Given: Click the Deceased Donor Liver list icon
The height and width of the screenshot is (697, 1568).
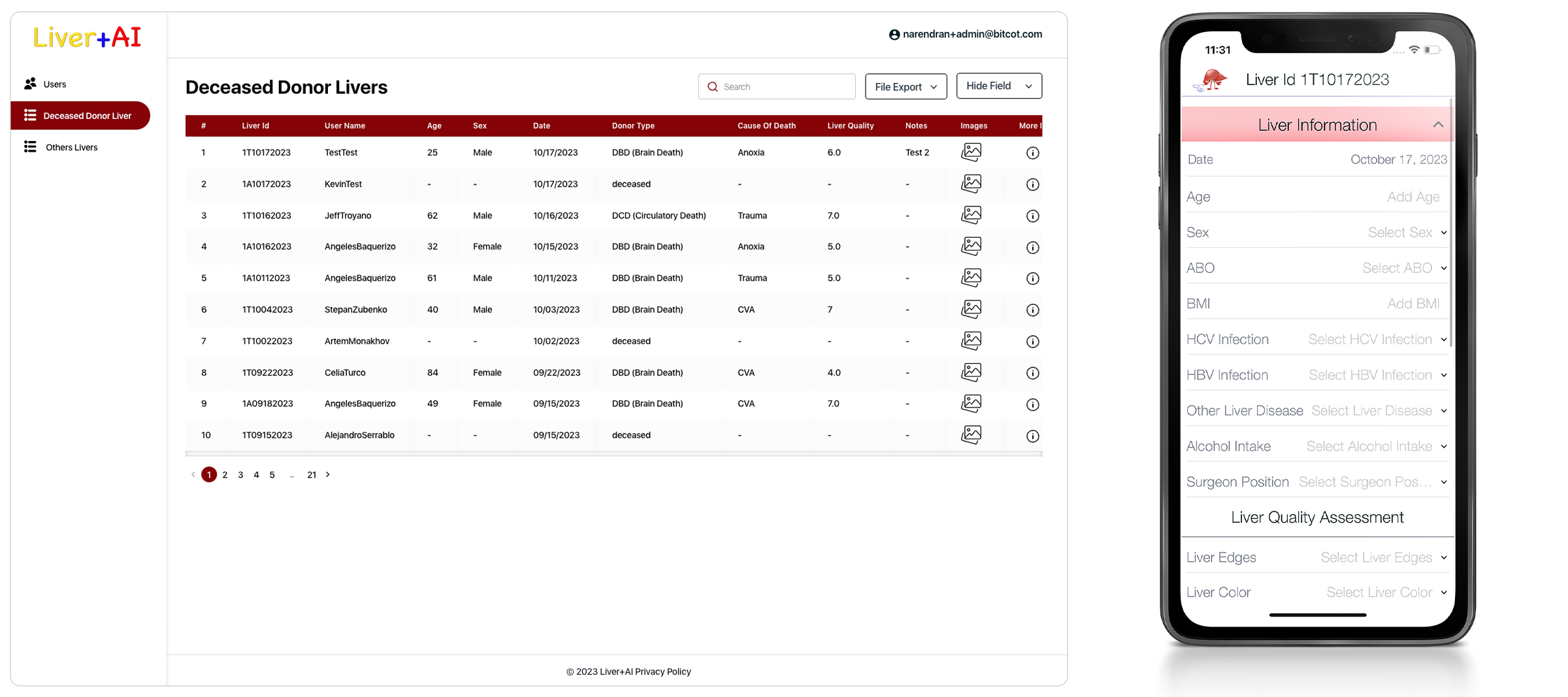Looking at the screenshot, I should [30, 115].
